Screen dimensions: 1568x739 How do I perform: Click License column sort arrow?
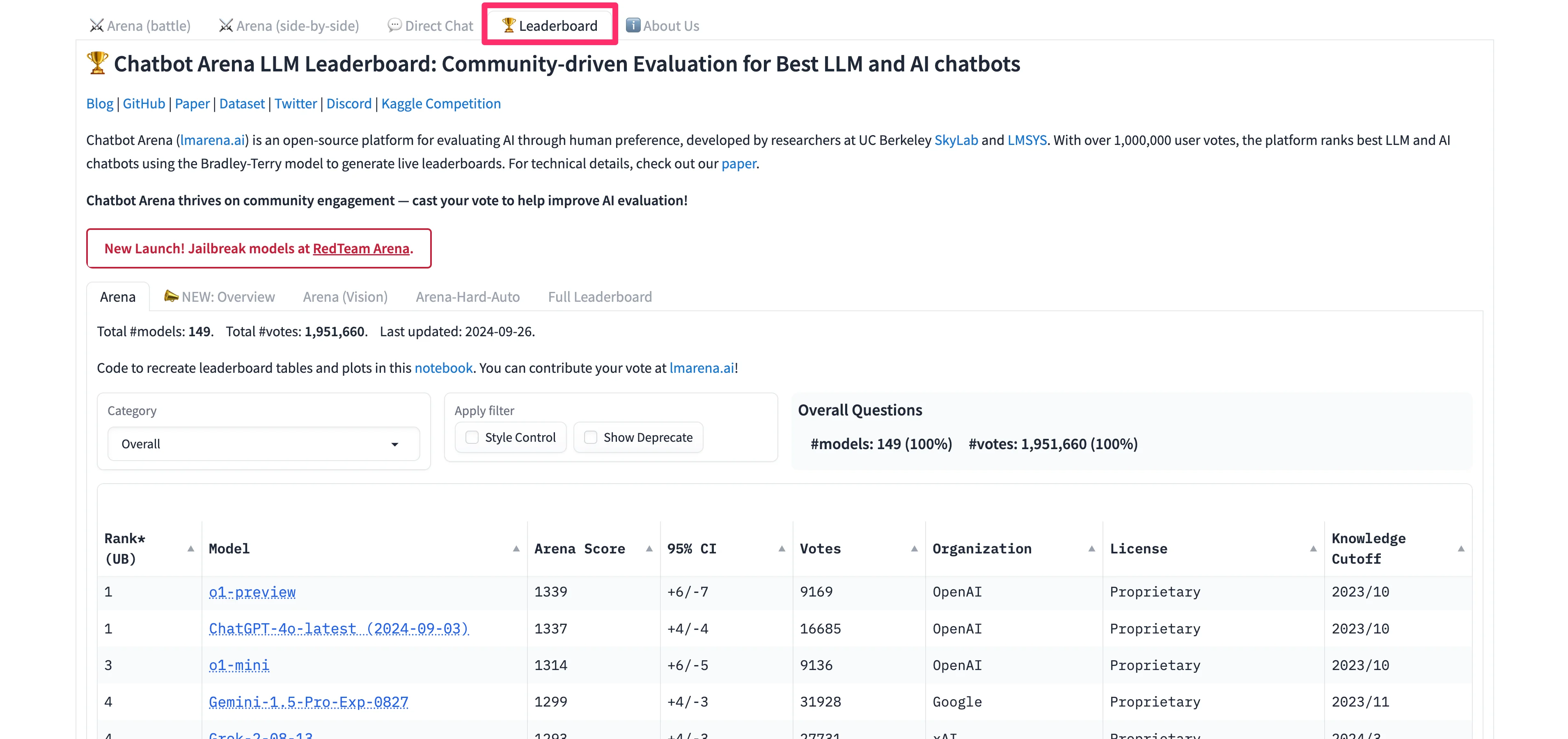coord(1313,549)
